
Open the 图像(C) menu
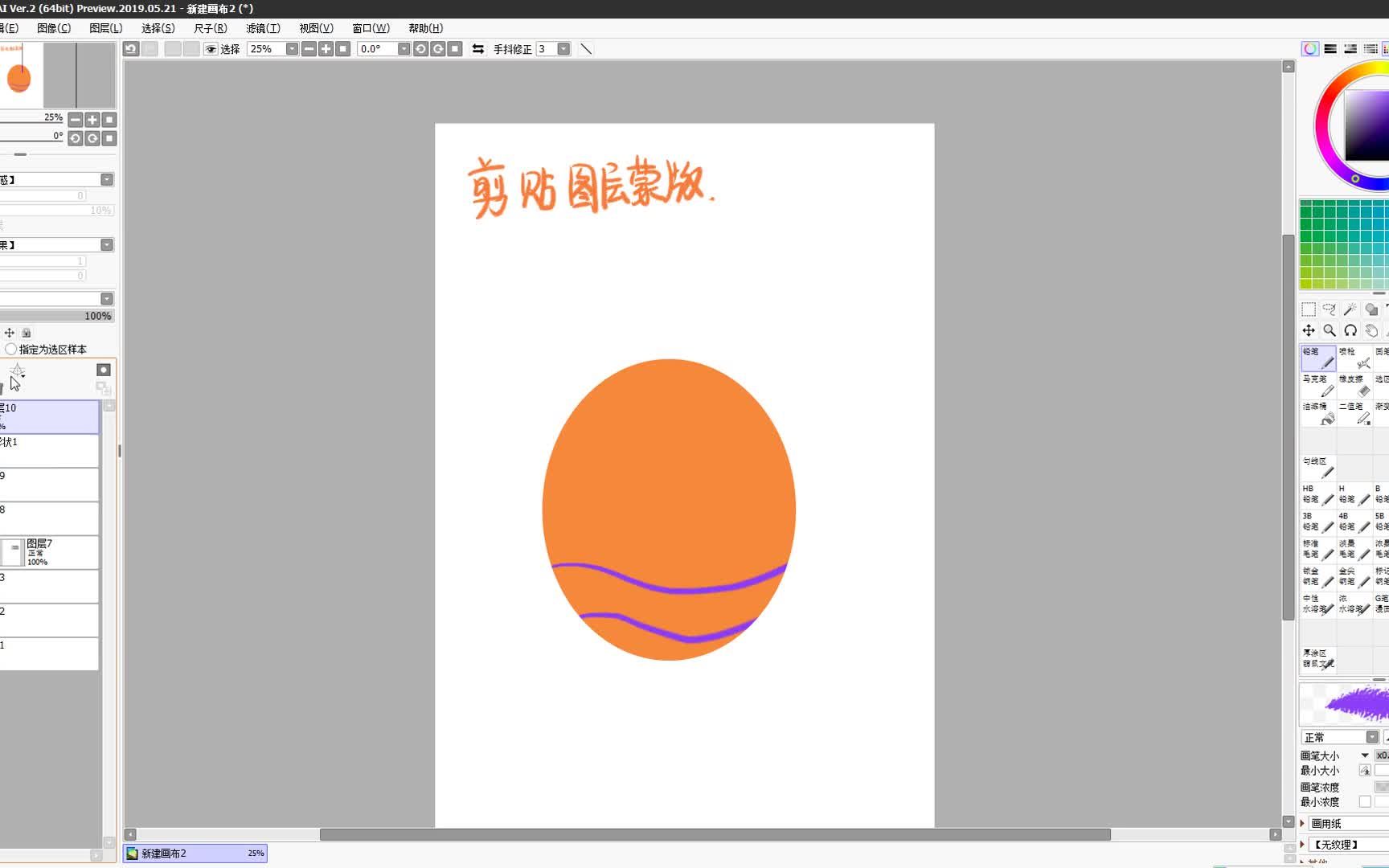(54, 28)
